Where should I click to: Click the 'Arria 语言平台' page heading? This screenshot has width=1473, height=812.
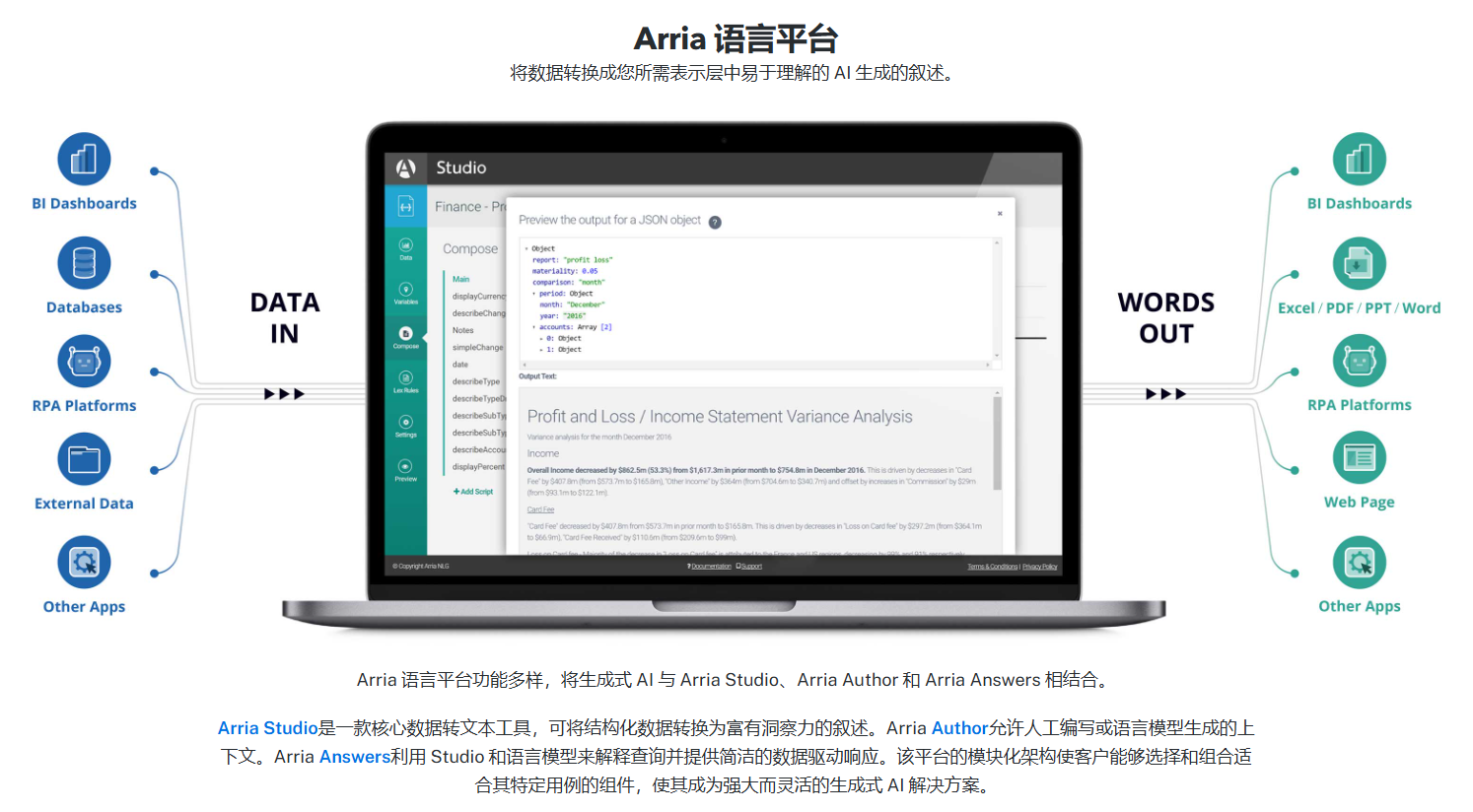[x=736, y=39]
